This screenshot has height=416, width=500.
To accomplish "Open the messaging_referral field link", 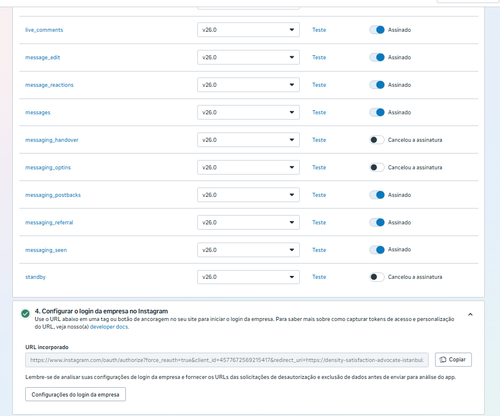I will pos(49,222).
